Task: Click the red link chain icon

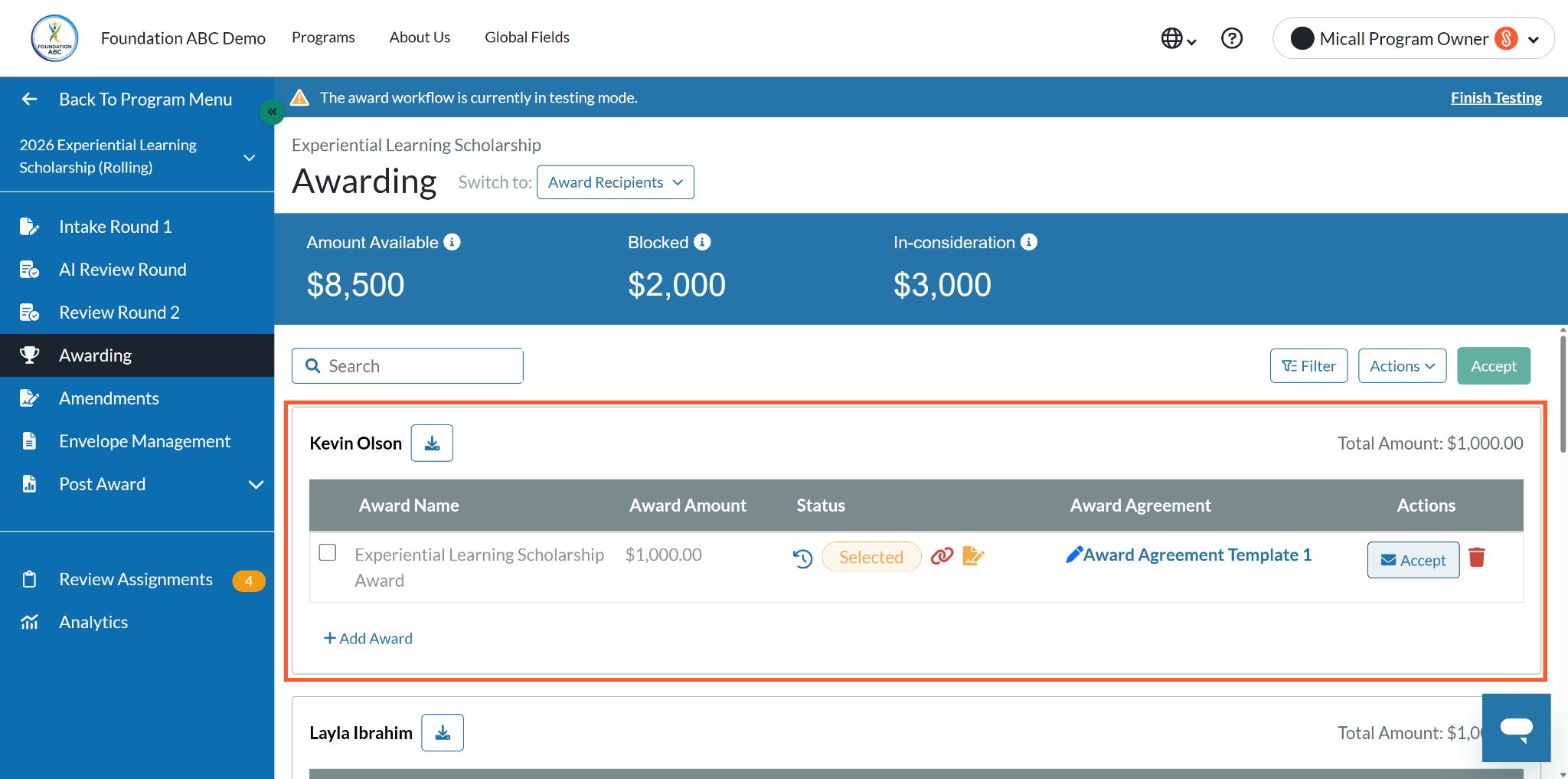Action: pos(942,556)
